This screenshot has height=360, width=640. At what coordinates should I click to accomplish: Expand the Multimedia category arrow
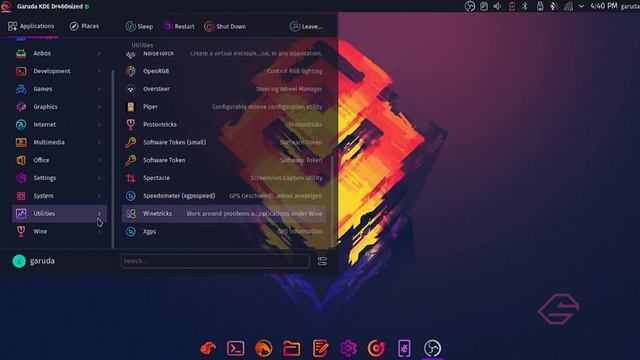(99, 142)
